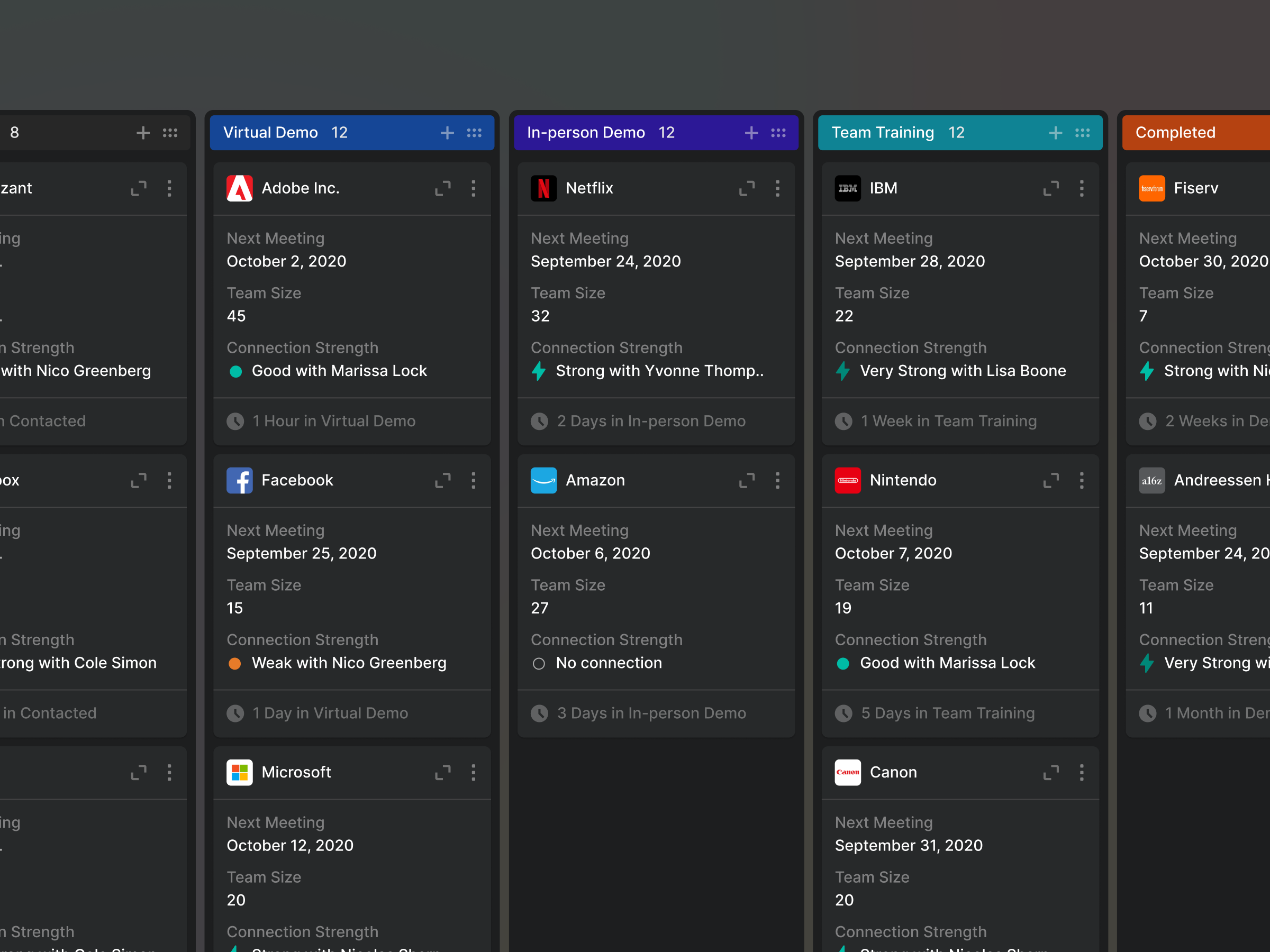Add a card to In-person Demo column
The height and width of the screenshot is (952, 1270).
(x=751, y=133)
